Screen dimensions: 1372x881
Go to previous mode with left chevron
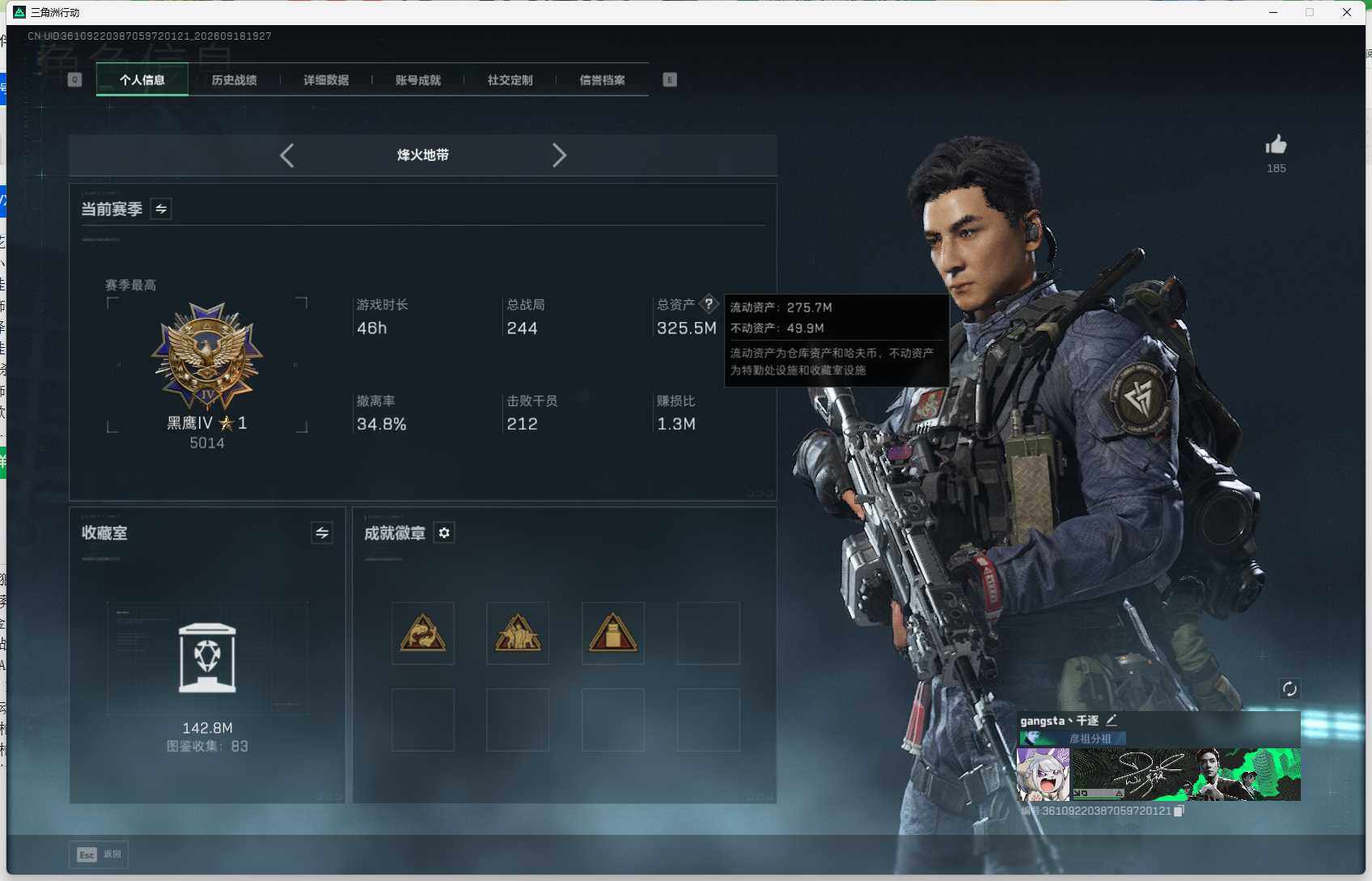[286, 155]
